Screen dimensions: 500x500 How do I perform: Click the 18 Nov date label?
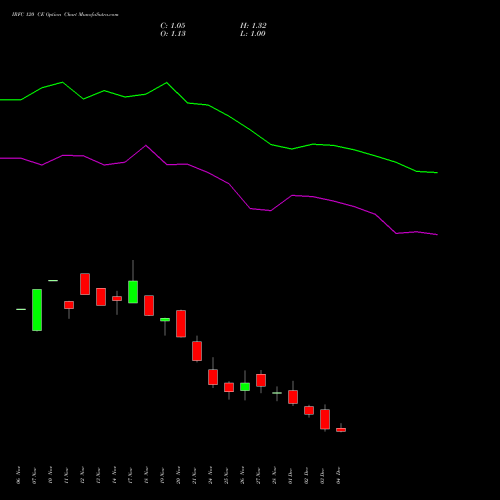click(x=146, y=475)
